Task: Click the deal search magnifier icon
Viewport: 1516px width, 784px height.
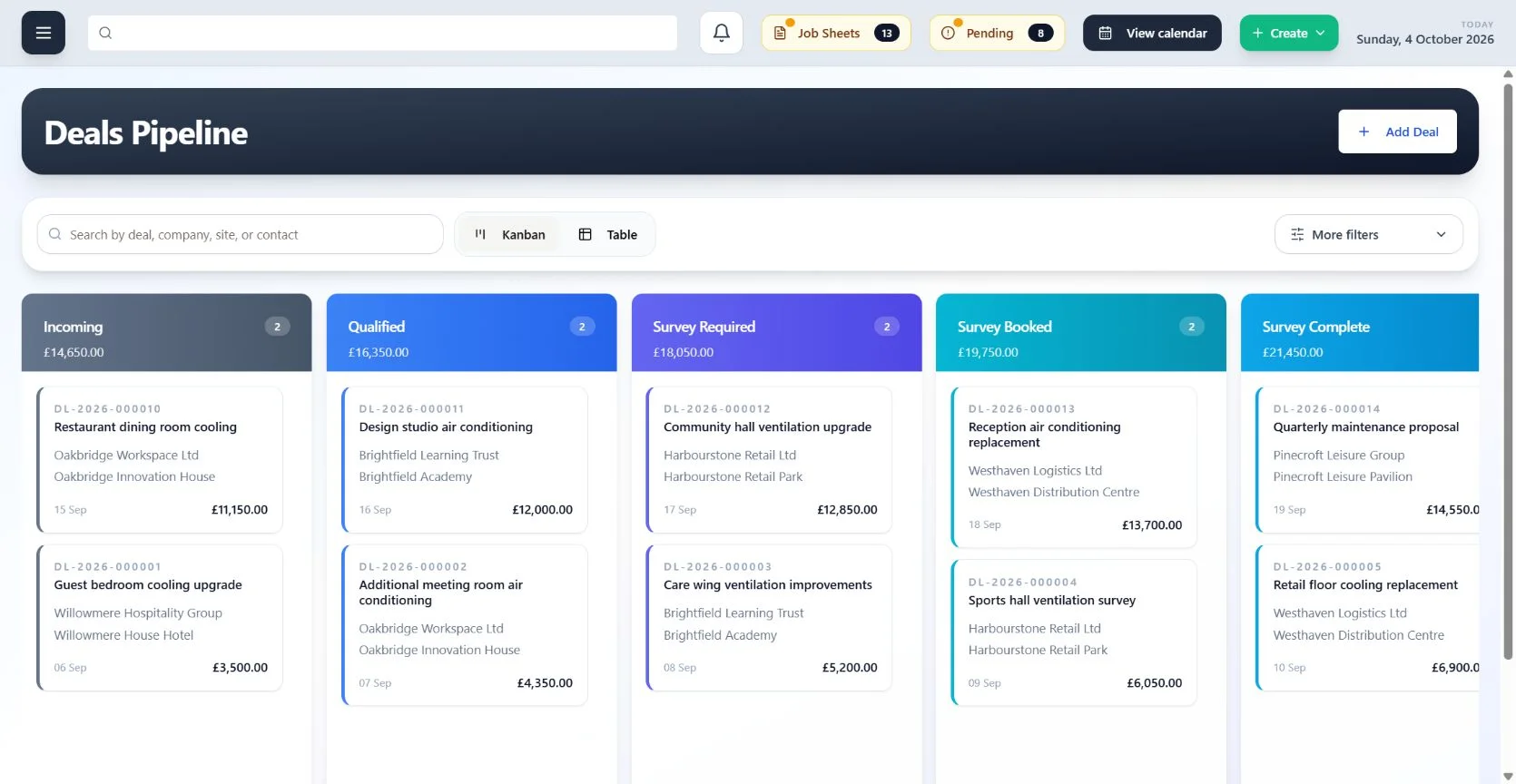Action: [x=54, y=234]
